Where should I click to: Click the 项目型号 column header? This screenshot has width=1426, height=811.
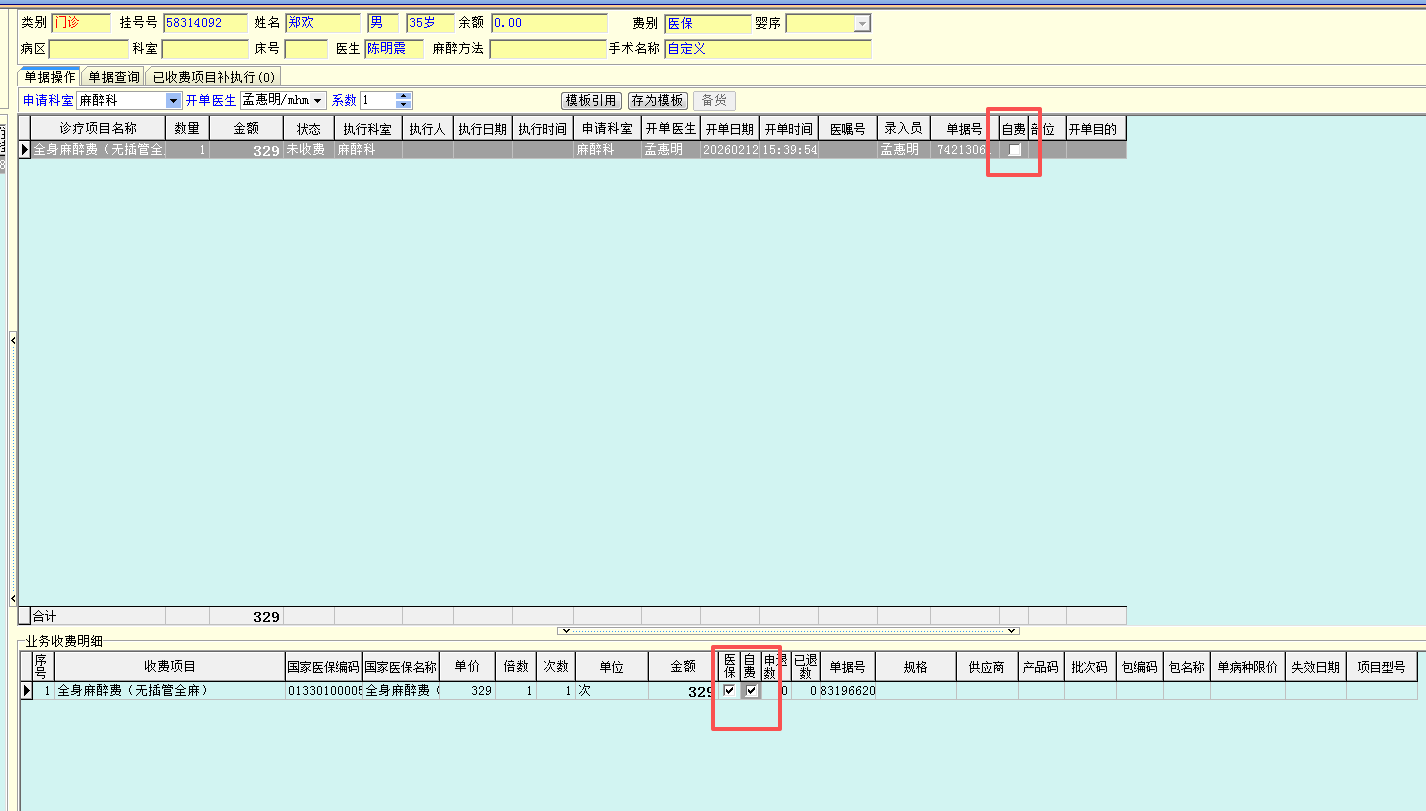tap(1382, 667)
